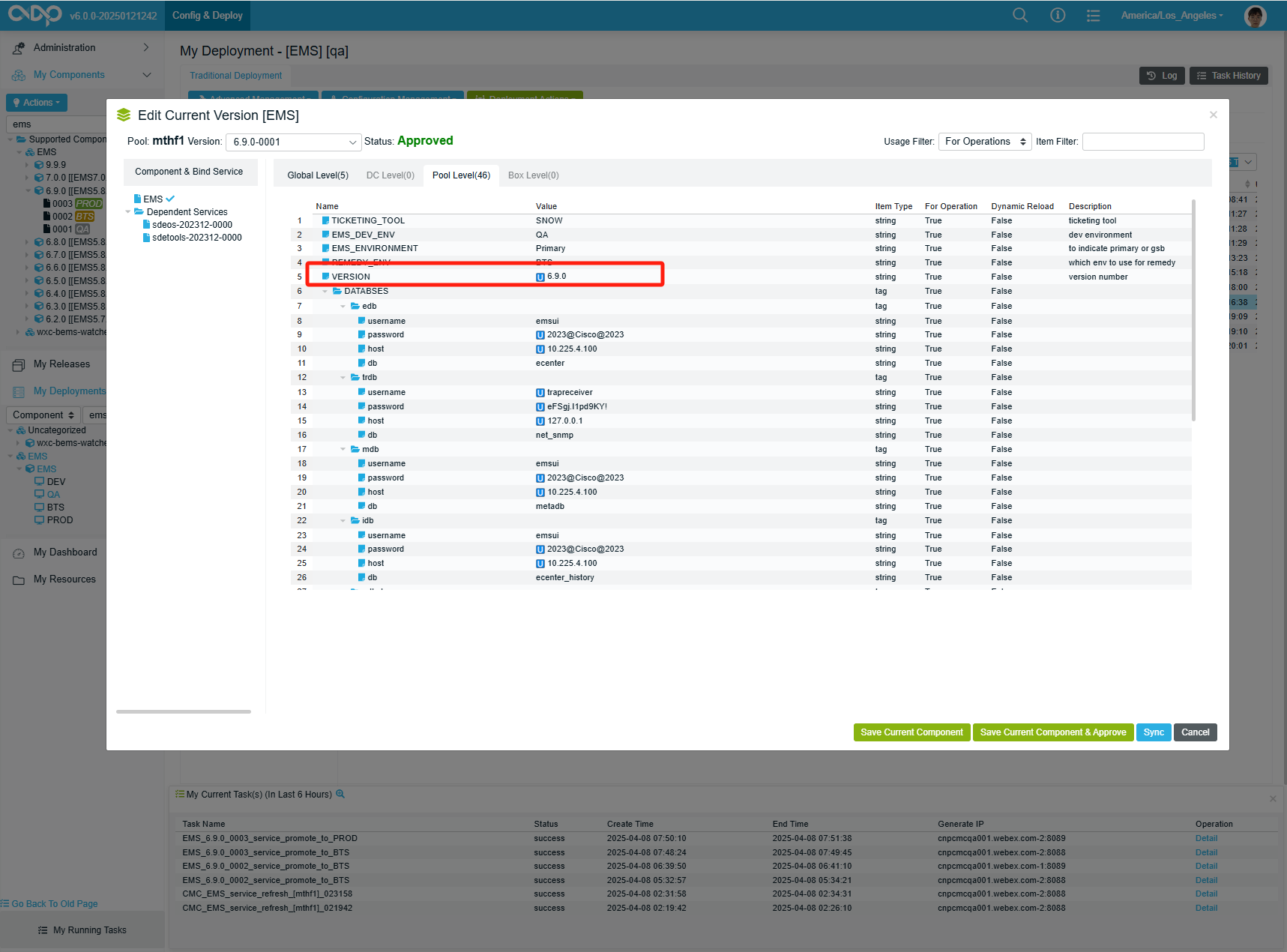
Task: Collapse the Dependent Services tree node
Action: pyautogui.click(x=128, y=212)
